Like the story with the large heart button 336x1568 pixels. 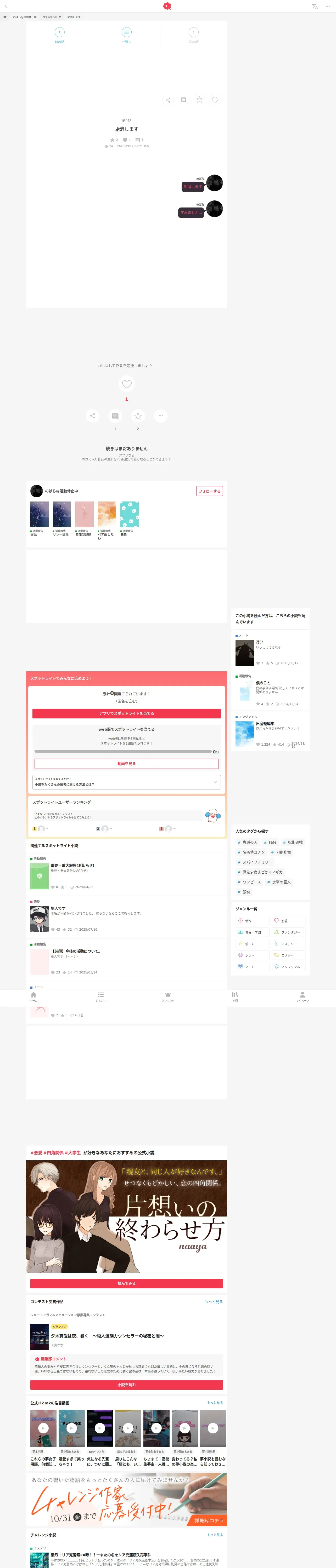(127, 384)
